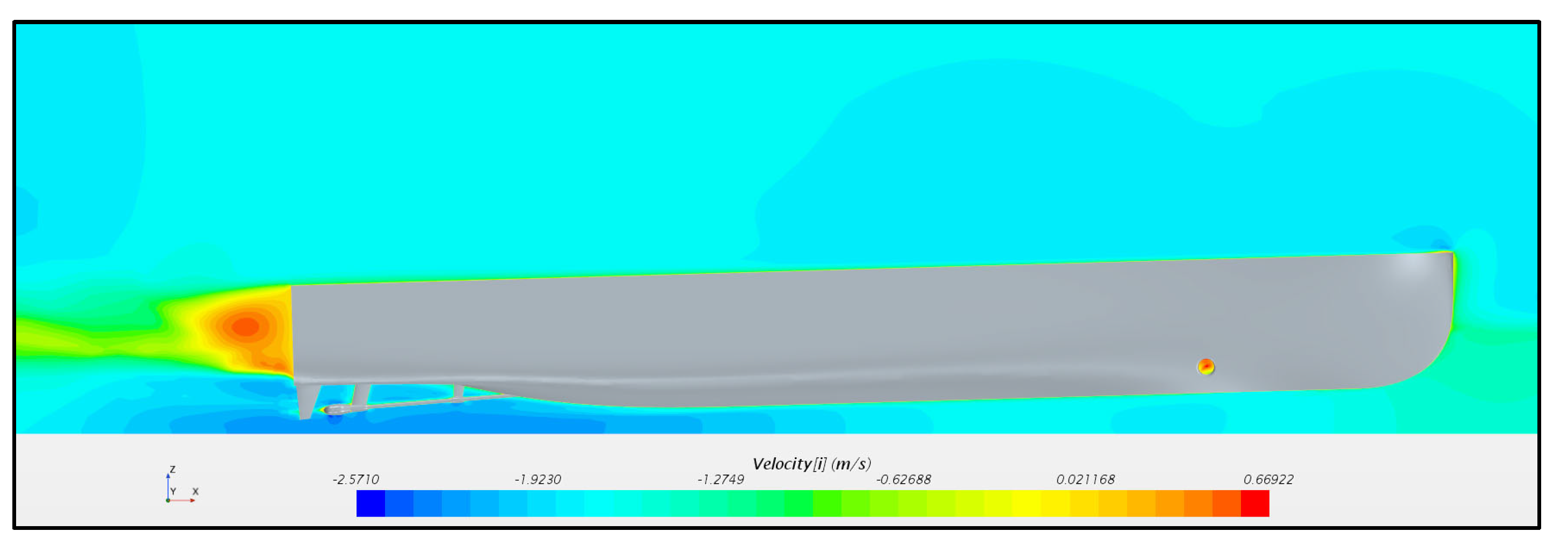The height and width of the screenshot is (546, 1568).
Task: Click the -0.62688 legend label
Action: [x=903, y=479]
